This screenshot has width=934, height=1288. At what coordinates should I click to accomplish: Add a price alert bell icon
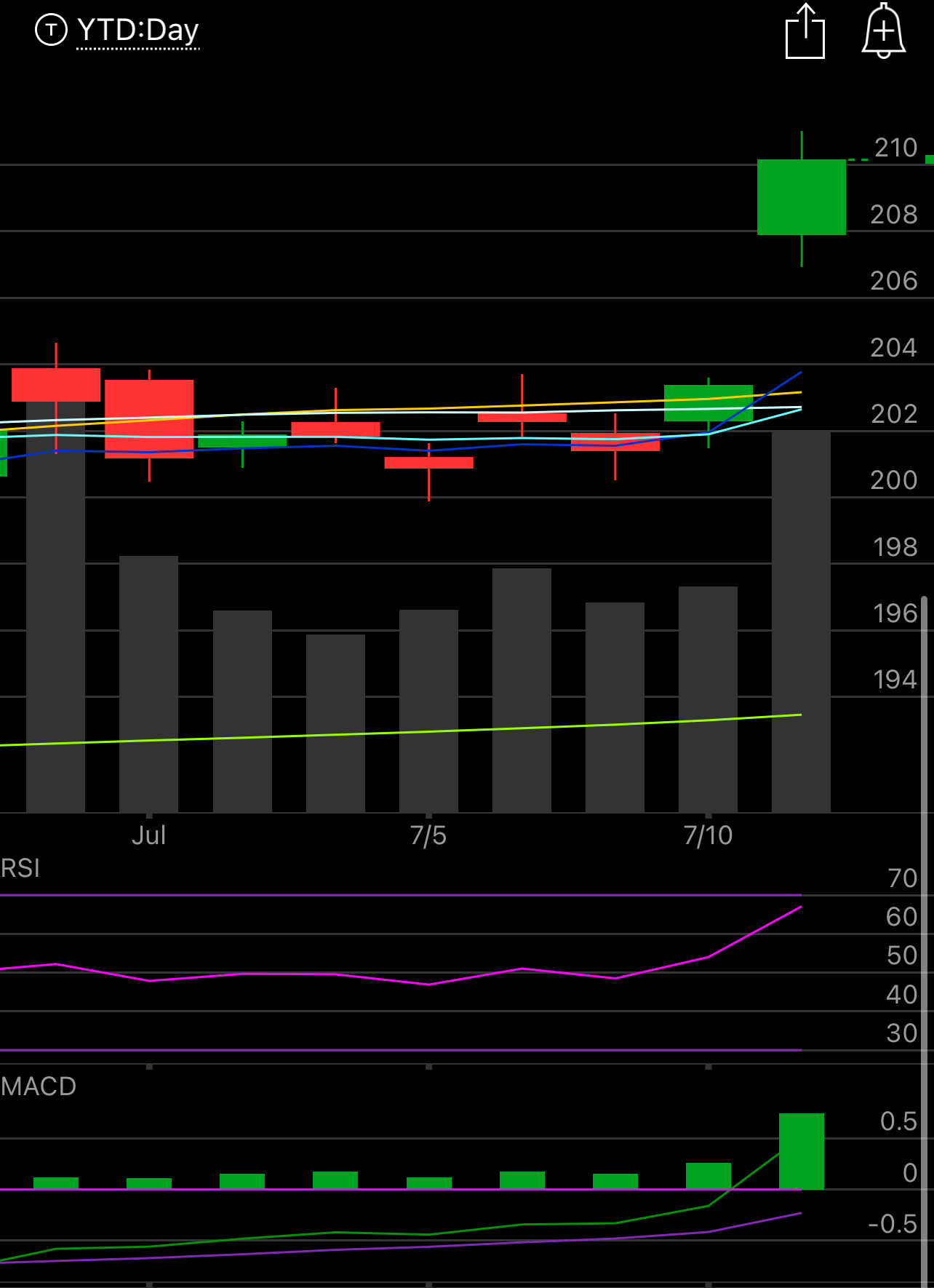[x=883, y=31]
